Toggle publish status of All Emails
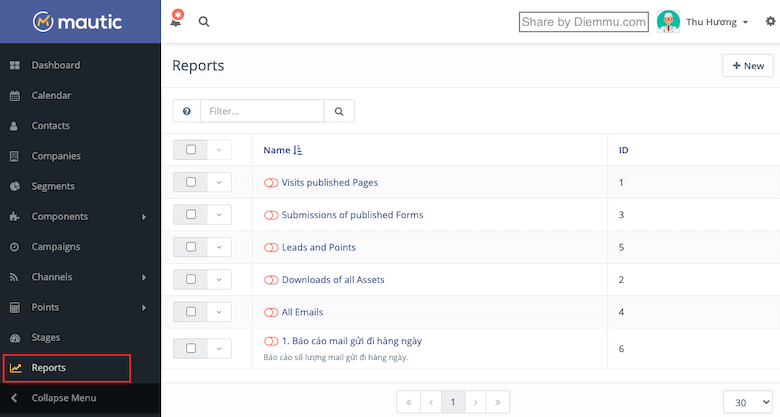This screenshot has height=417, width=780. [x=271, y=312]
